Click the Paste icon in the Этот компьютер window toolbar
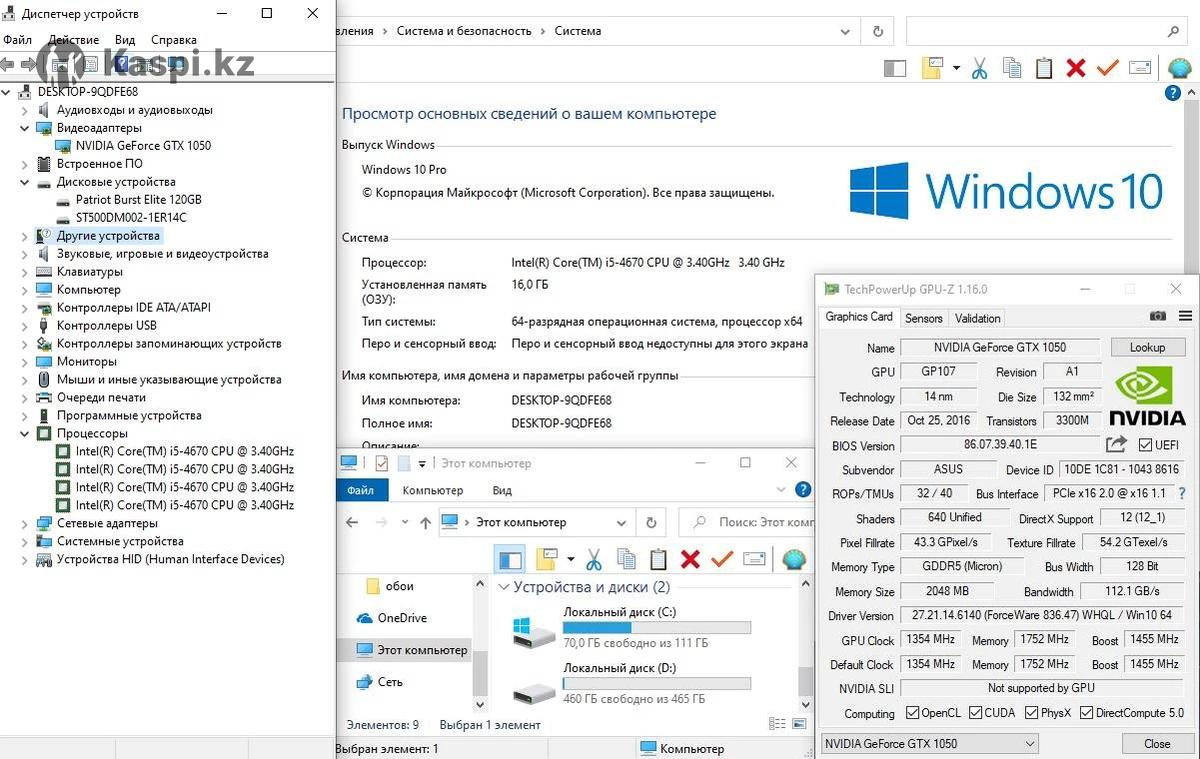 [x=658, y=559]
